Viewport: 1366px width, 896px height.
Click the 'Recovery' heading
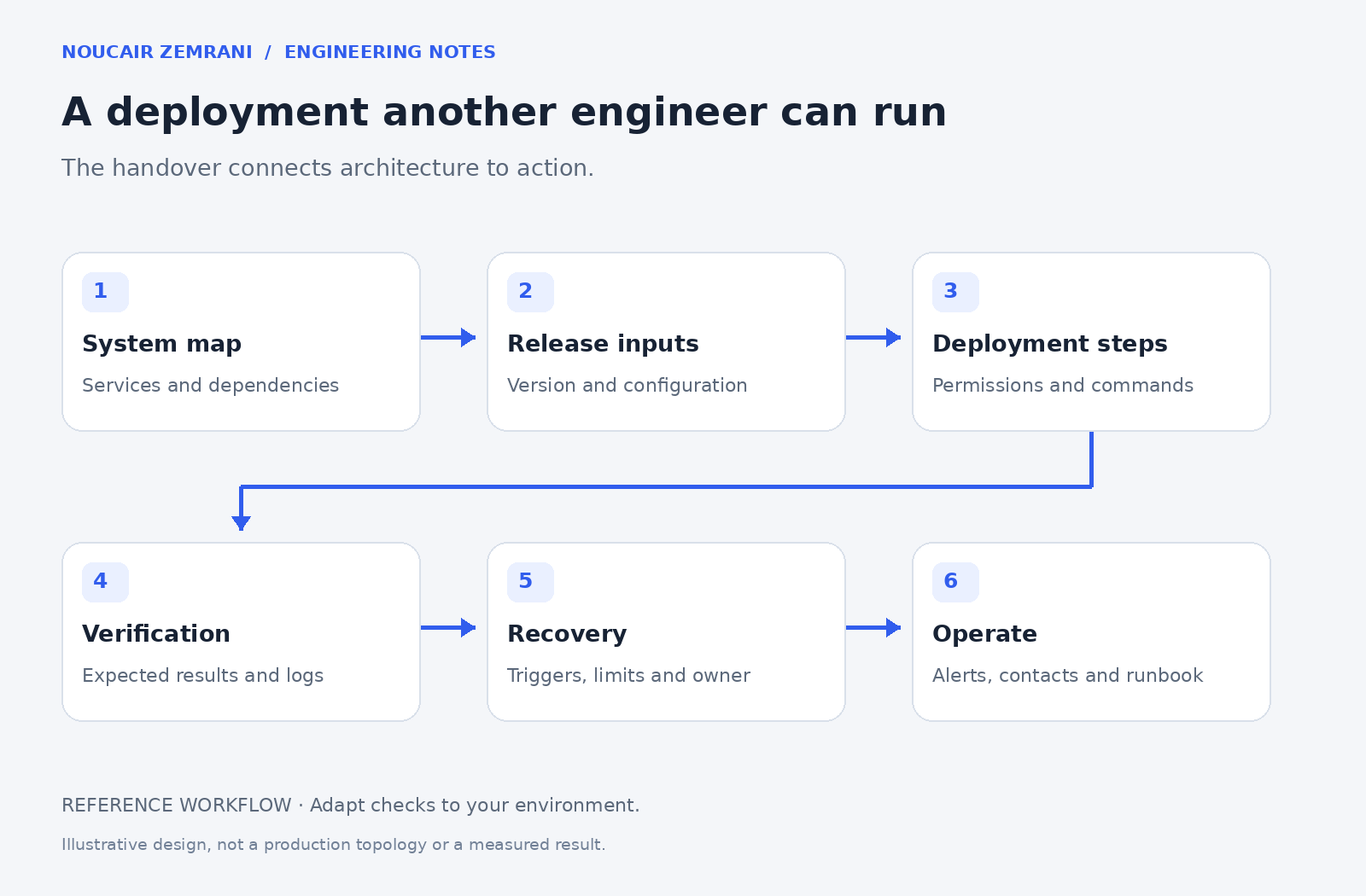(567, 634)
